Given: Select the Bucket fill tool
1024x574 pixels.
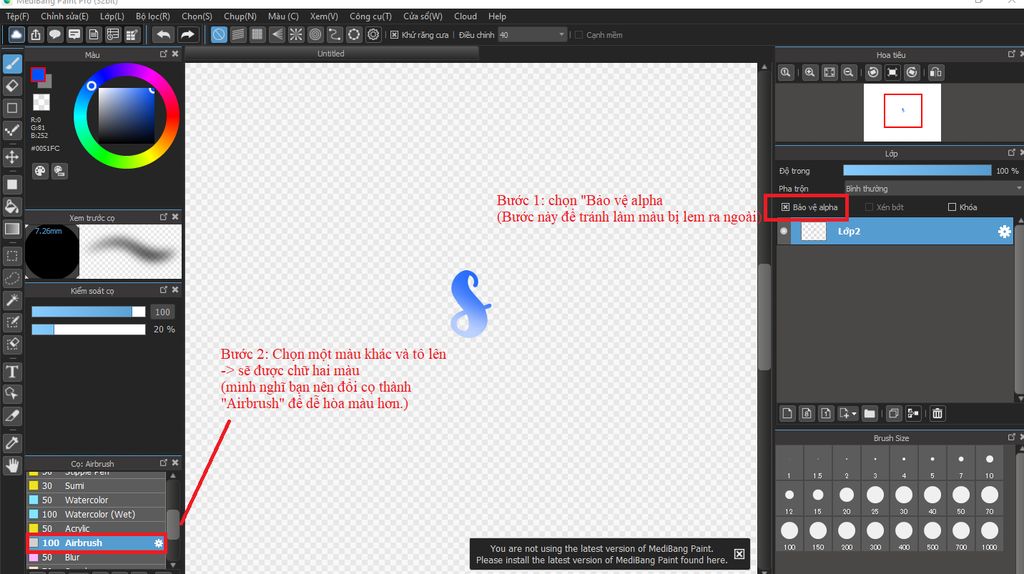Looking at the screenshot, I should tap(12, 206).
